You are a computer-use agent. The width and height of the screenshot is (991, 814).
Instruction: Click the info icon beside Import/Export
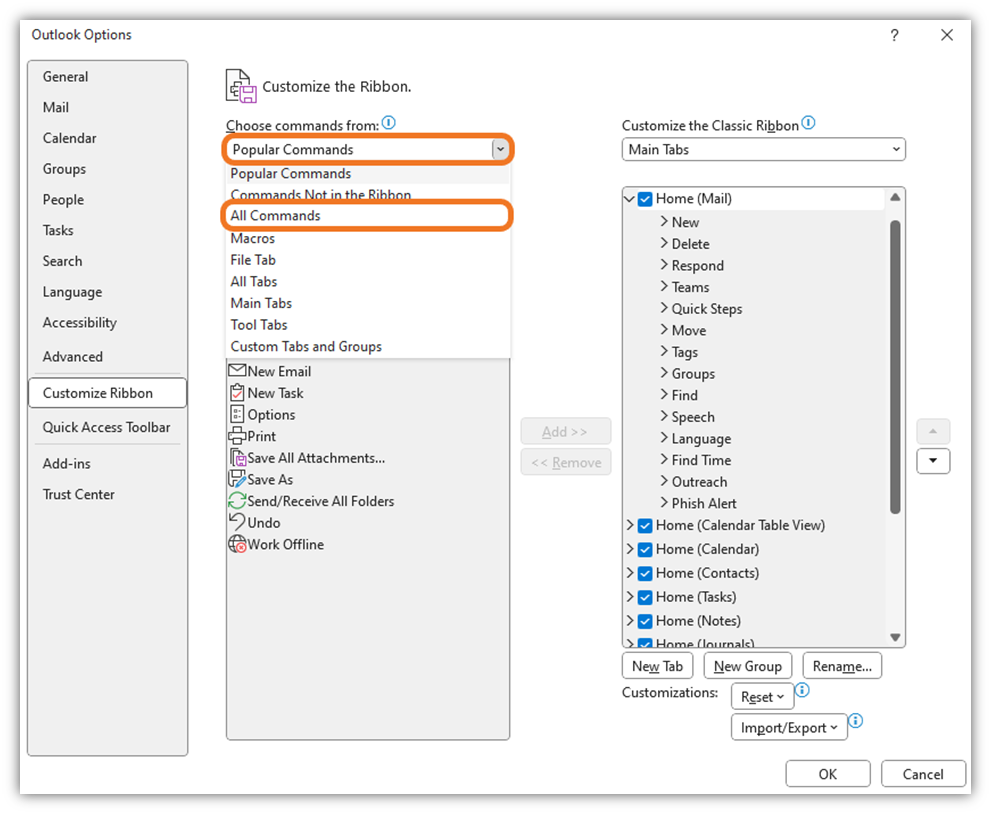[856, 720]
